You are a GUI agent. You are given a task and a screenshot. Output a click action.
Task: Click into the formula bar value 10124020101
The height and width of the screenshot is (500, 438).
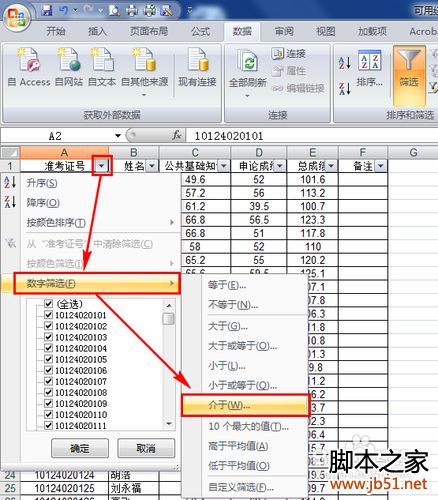click(x=229, y=136)
